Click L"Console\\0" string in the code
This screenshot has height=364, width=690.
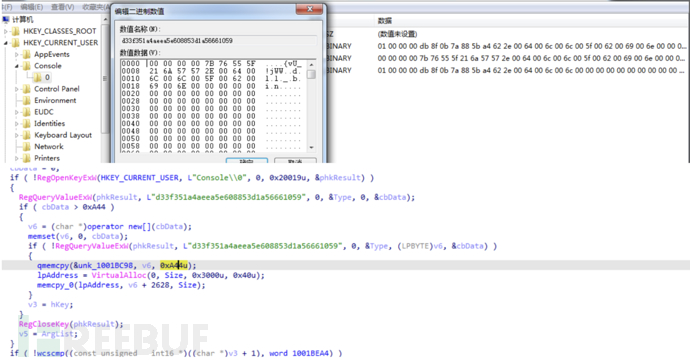pos(217,178)
